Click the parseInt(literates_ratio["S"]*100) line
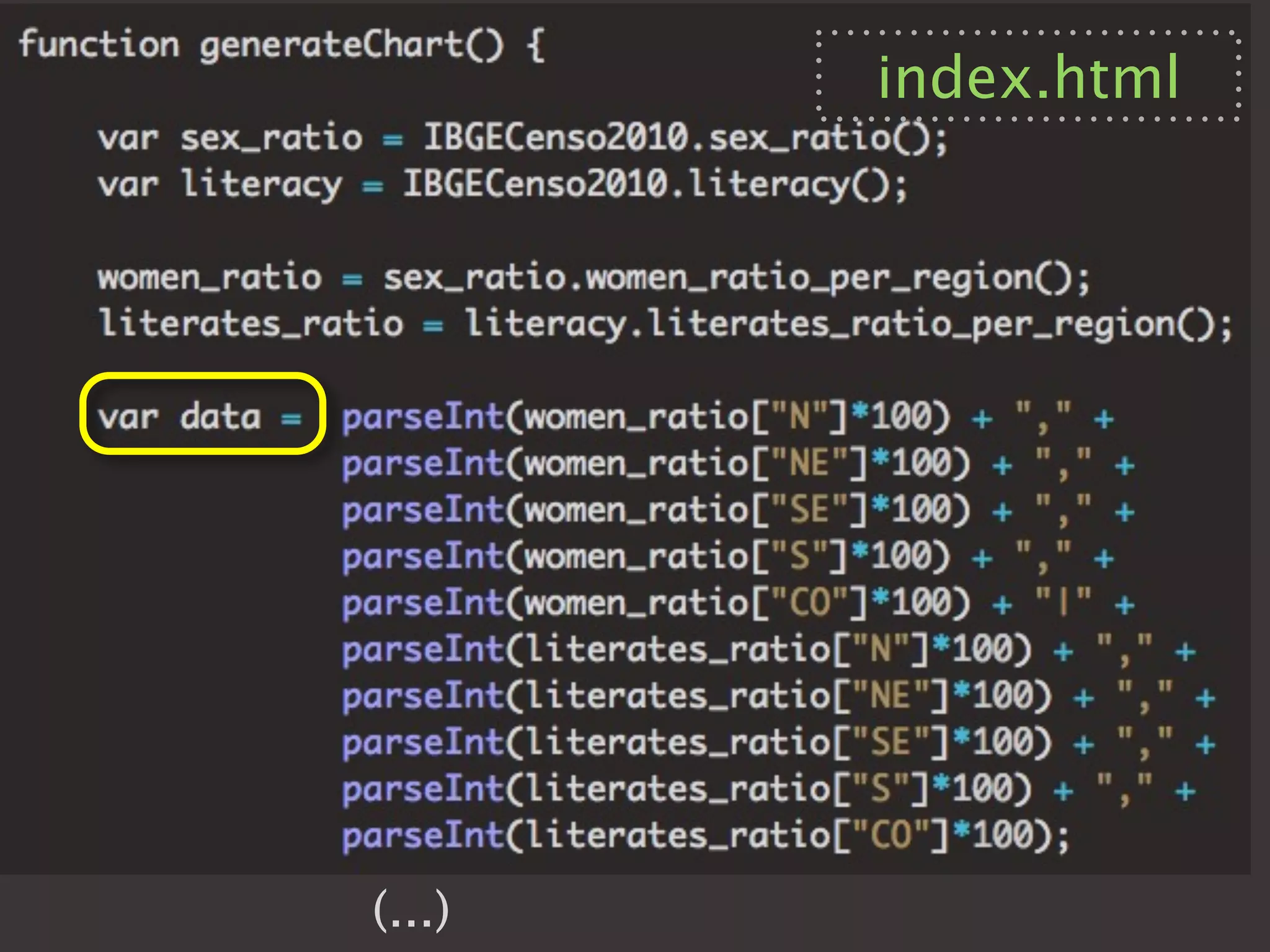The image size is (1270, 952). 769,789
